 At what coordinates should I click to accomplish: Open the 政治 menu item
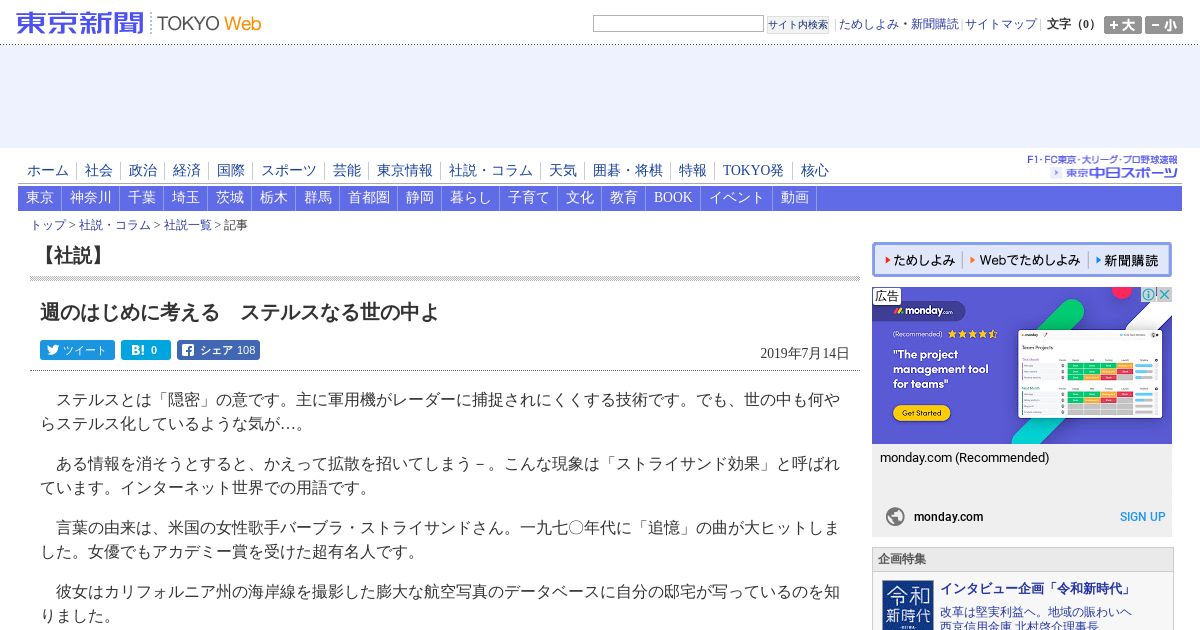point(143,171)
